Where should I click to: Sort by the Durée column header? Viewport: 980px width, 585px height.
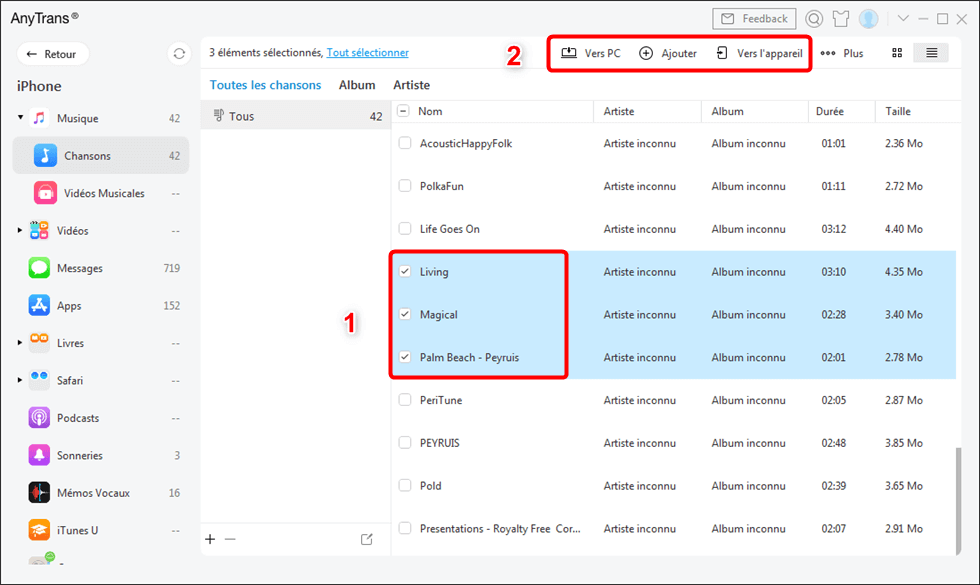(x=829, y=111)
